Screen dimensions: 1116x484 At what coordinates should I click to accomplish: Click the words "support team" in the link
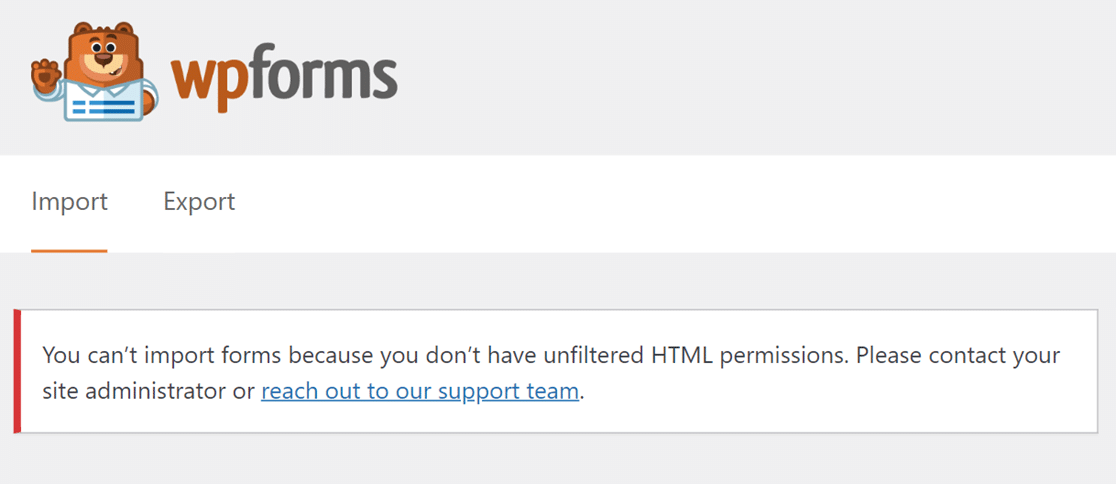click(509, 391)
